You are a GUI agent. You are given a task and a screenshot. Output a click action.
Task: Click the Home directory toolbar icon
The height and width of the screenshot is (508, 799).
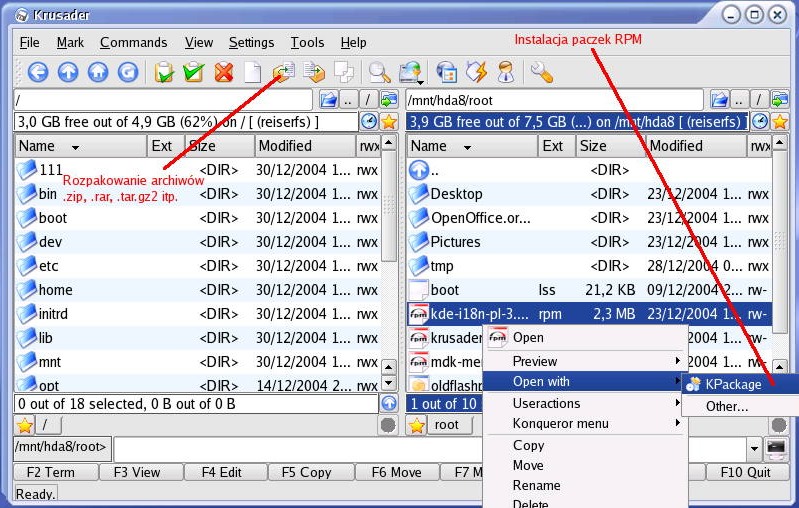coord(98,72)
